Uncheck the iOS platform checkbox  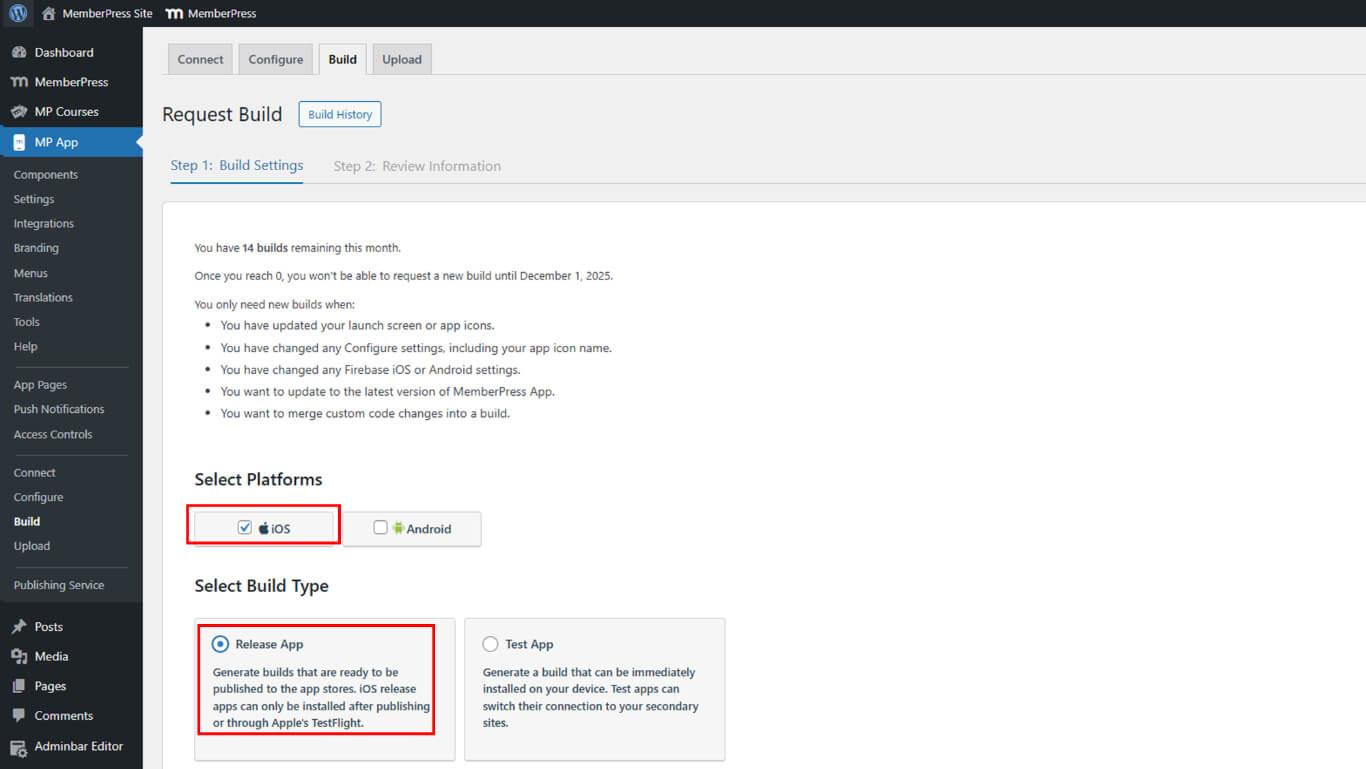coord(245,528)
